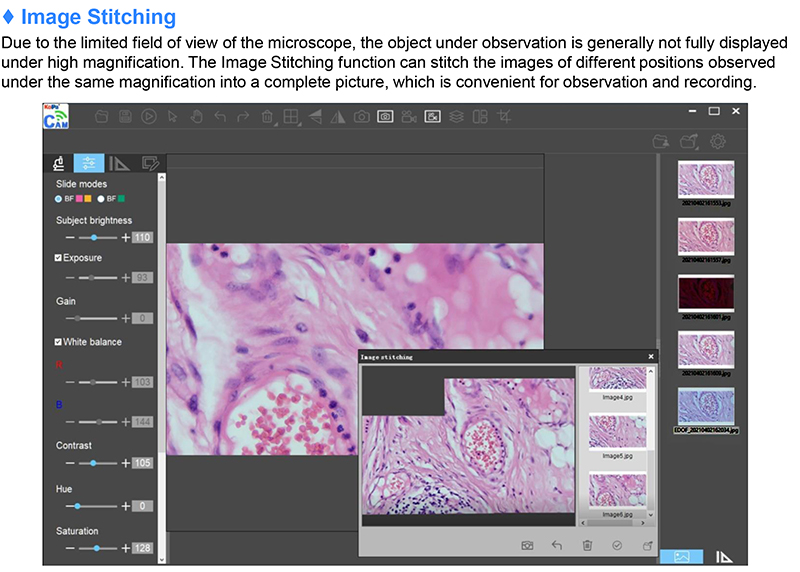The width and height of the screenshot is (800, 572).
Task: Click the play button in the top toolbar
Action: (x=149, y=117)
